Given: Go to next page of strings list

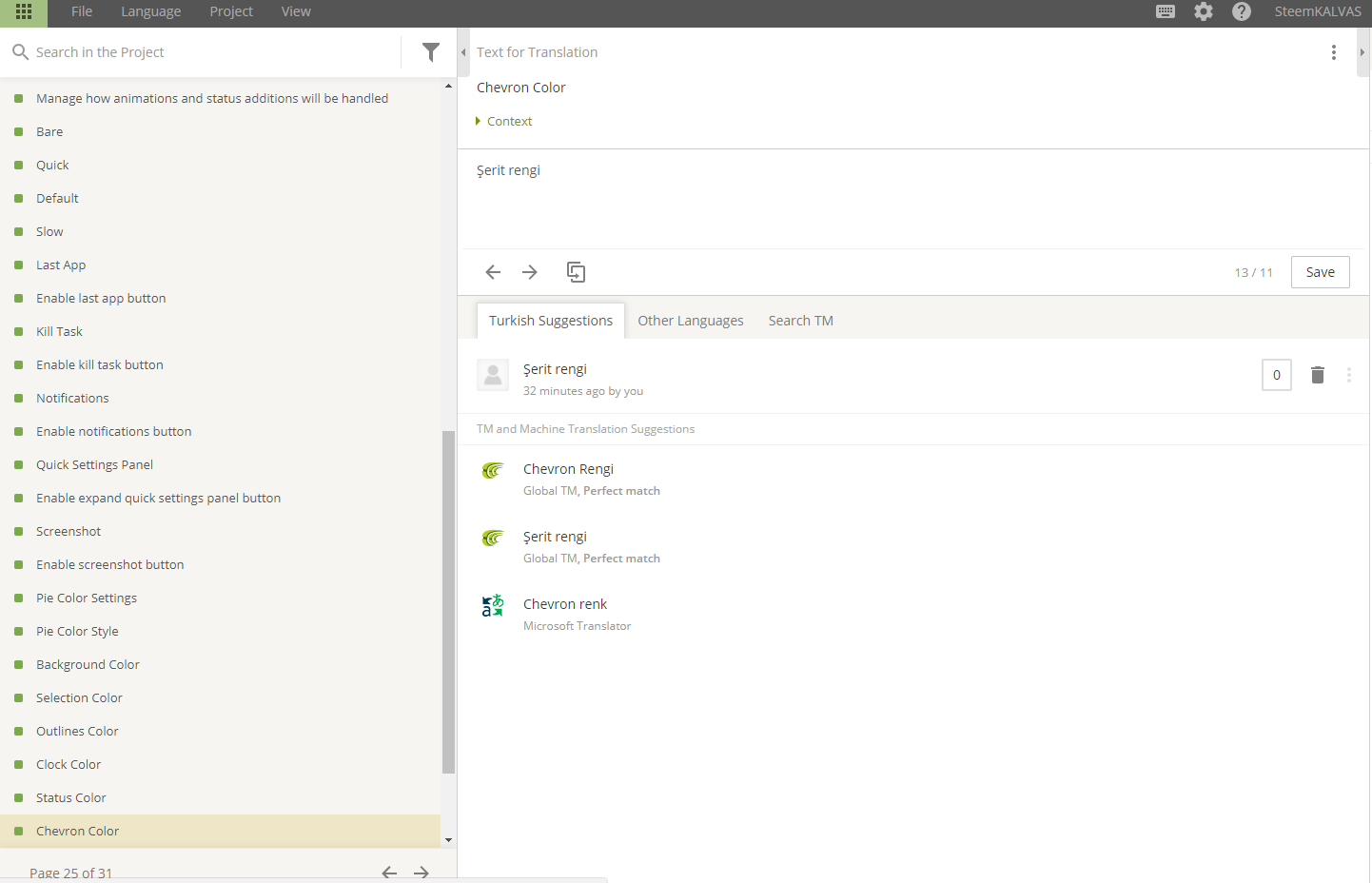Looking at the screenshot, I should point(421,873).
